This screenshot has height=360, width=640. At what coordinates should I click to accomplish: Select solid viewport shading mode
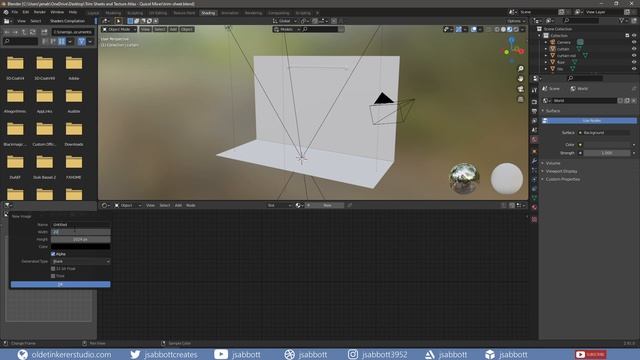pyautogui.click(x=503, y=29)
